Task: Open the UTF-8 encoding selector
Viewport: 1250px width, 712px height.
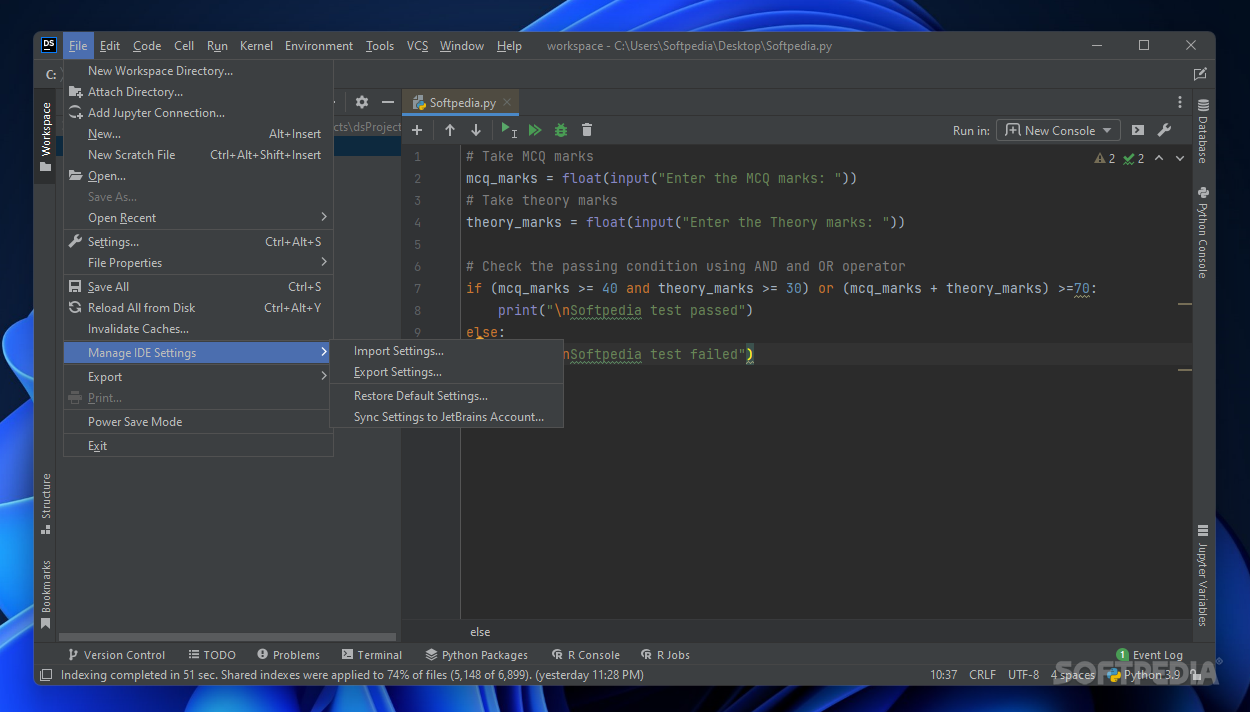Action: point(1023,675)
